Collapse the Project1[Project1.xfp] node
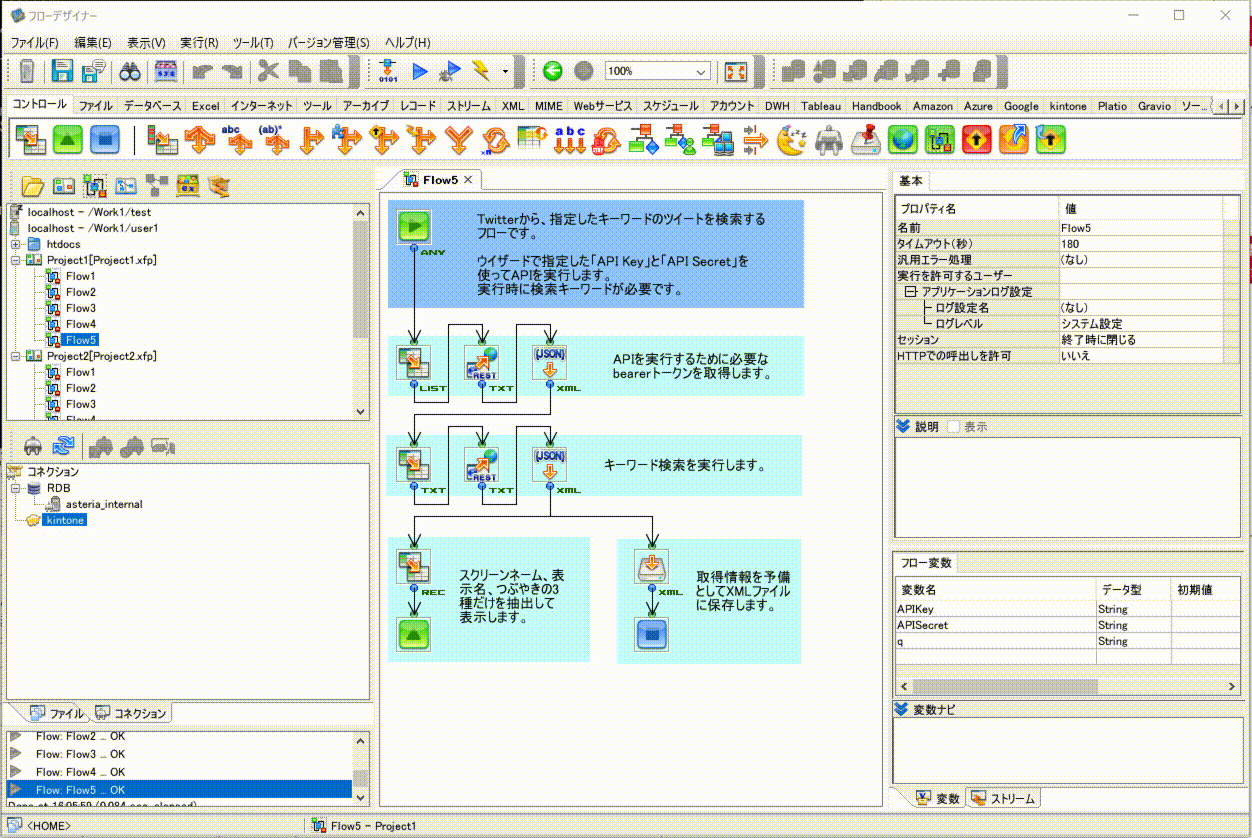Viewport: 1252px width, 838px height. tap(16, 260)
